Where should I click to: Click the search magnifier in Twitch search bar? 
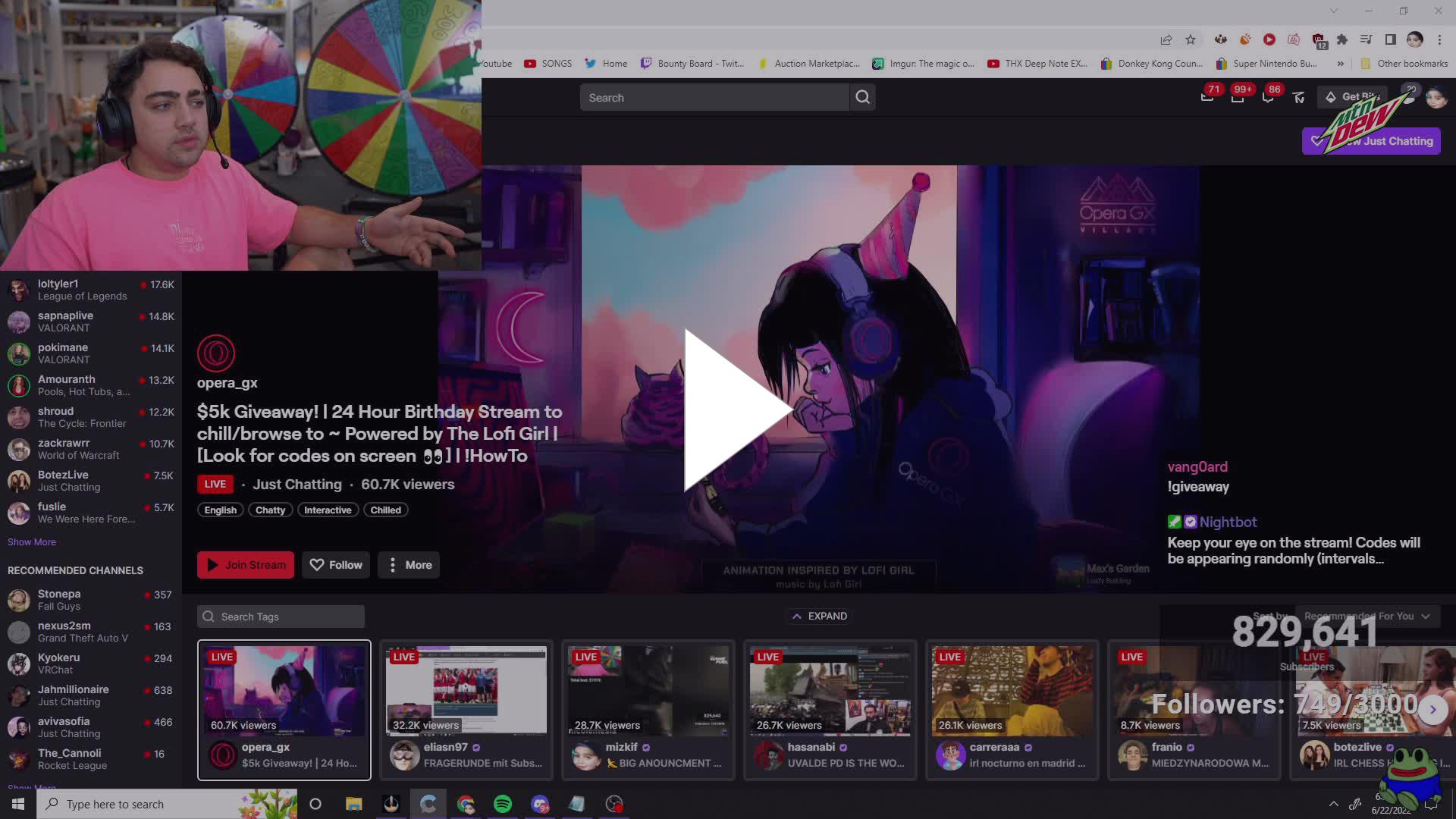pos(862,97)
